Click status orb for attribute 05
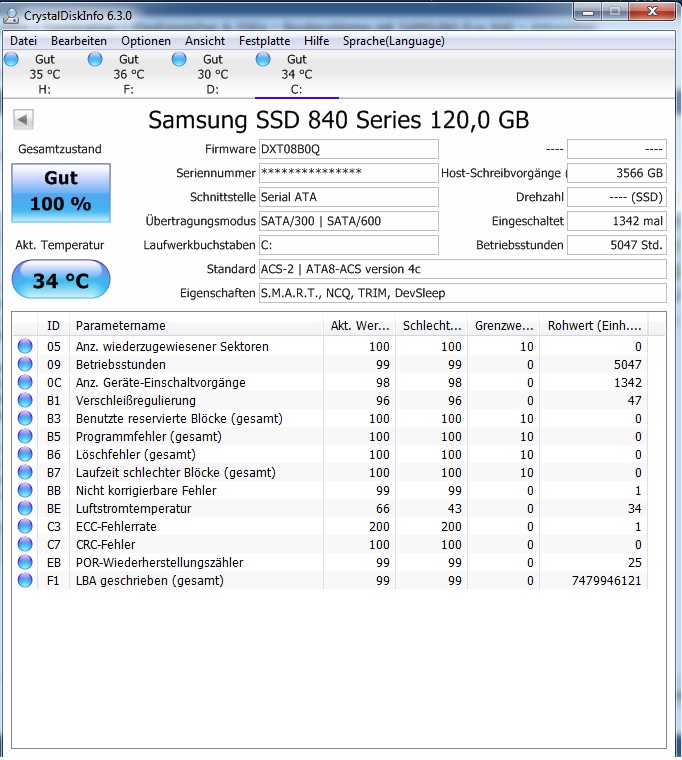Viewport: 682px width, 760px height. (25, 346)
